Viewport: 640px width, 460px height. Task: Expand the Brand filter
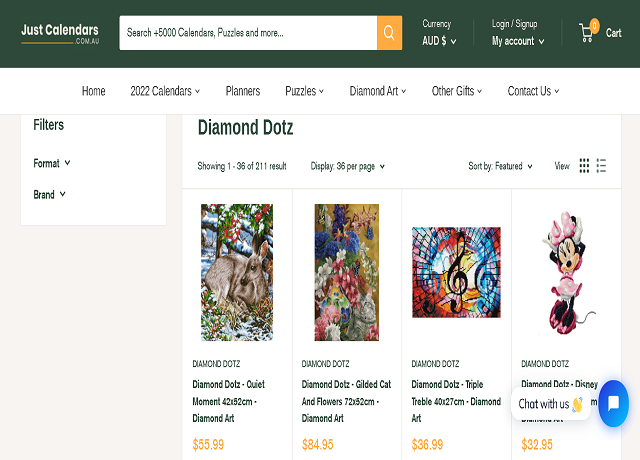coord(49,194)
